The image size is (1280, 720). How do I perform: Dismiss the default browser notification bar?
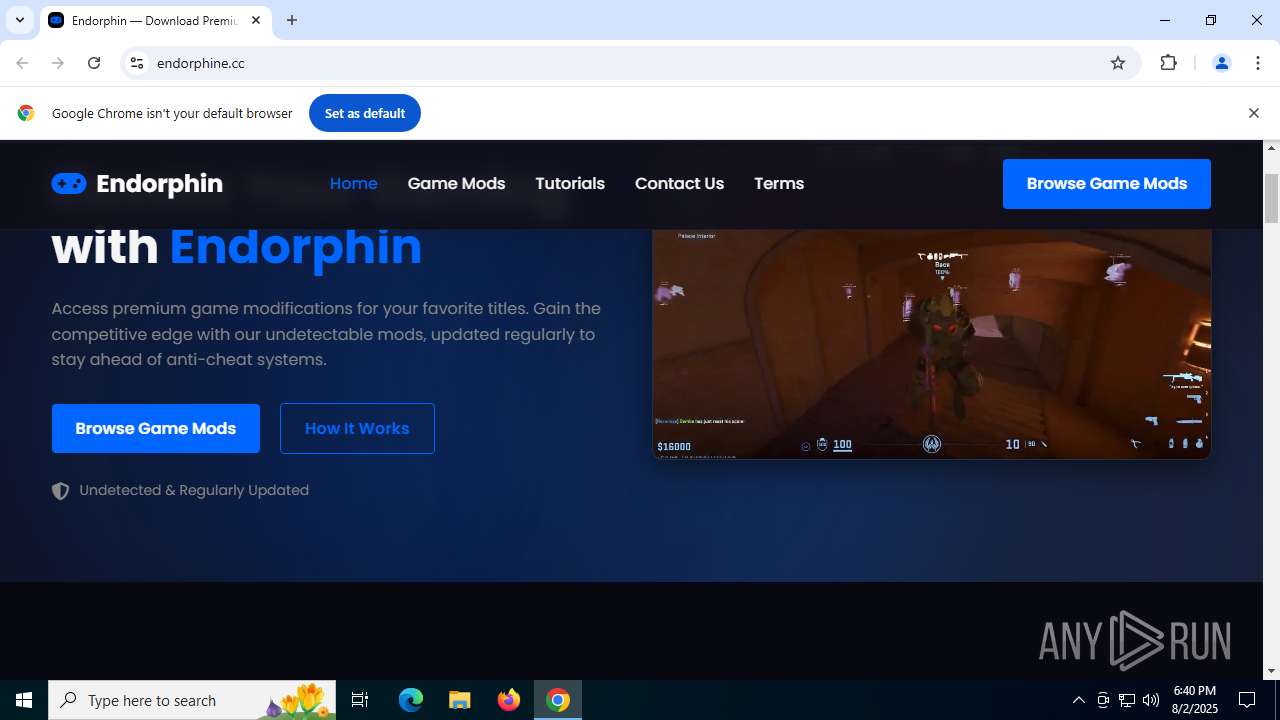pos(1253,113)
